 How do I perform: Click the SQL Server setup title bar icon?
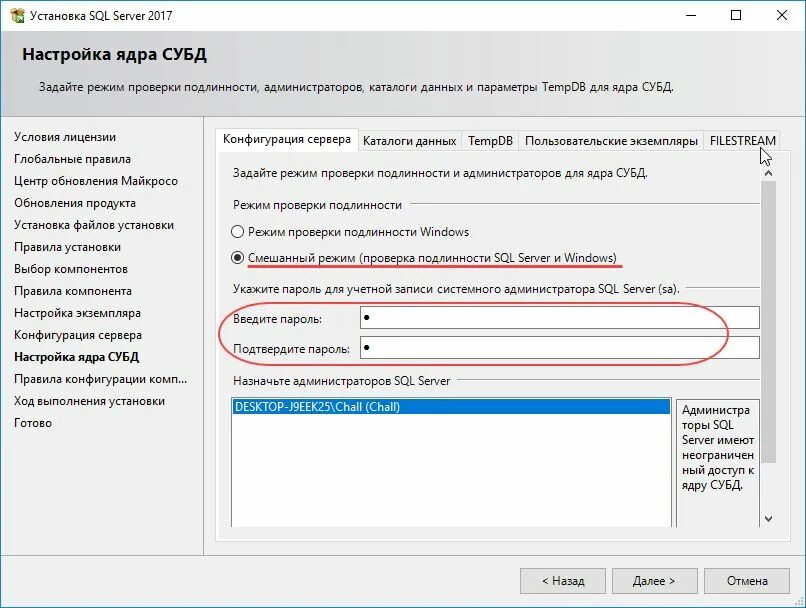(x=16, y=16)
